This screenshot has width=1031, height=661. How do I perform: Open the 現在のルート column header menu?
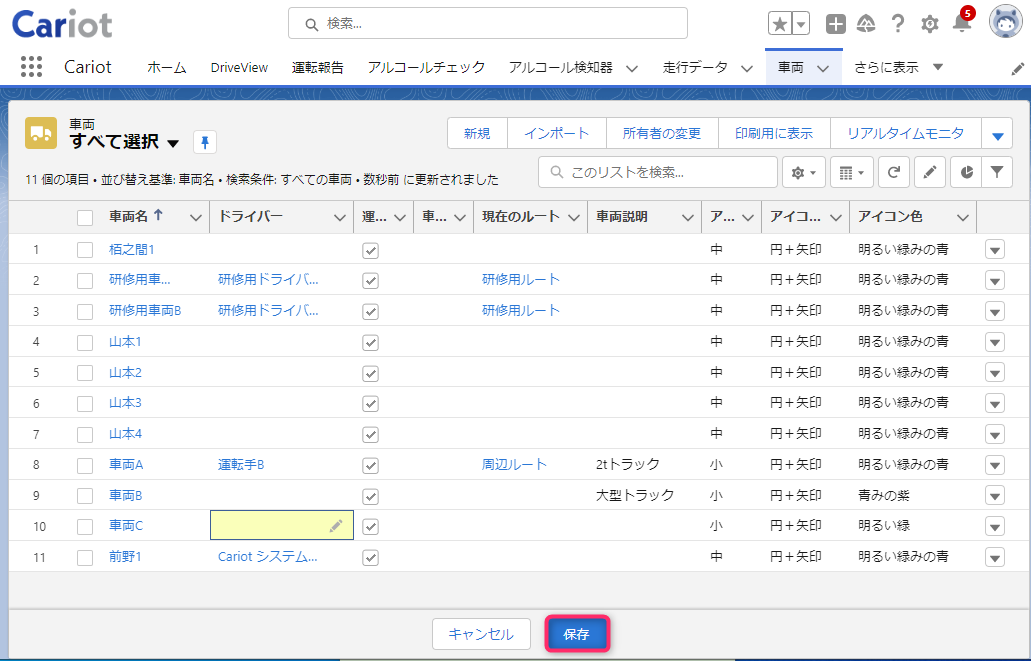click(573, 218)
